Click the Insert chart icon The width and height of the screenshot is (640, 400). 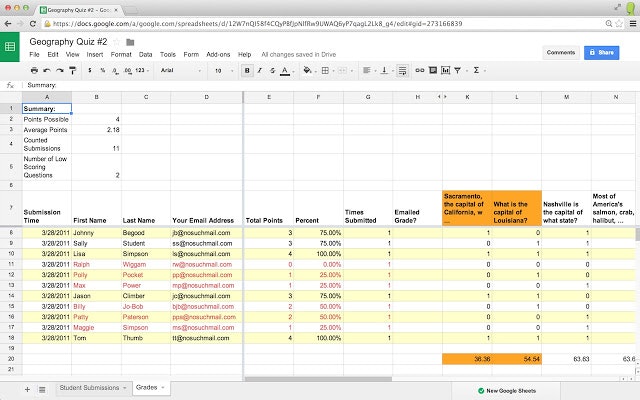[446, 71]
